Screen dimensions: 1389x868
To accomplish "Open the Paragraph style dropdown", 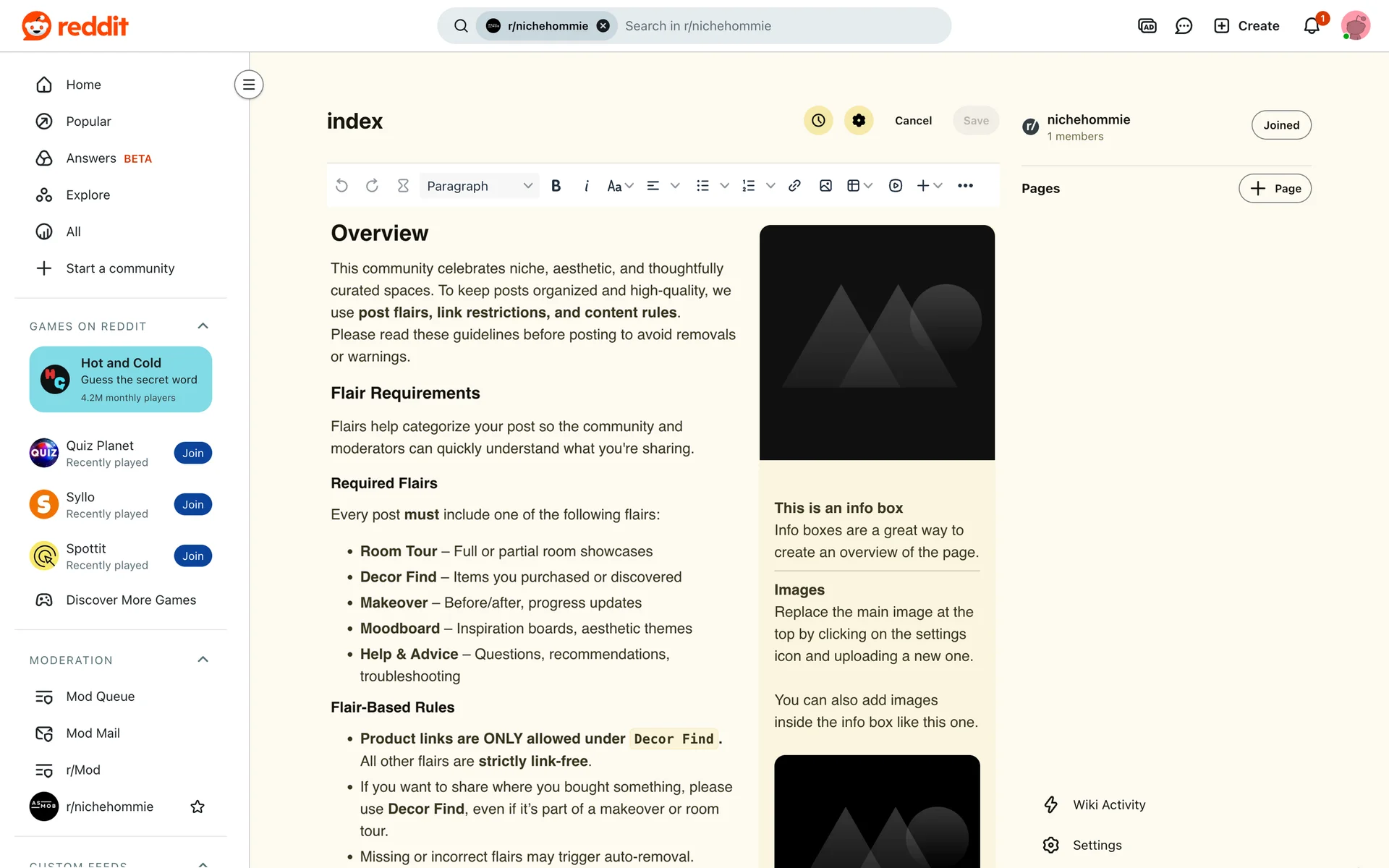I will point(479,186).
